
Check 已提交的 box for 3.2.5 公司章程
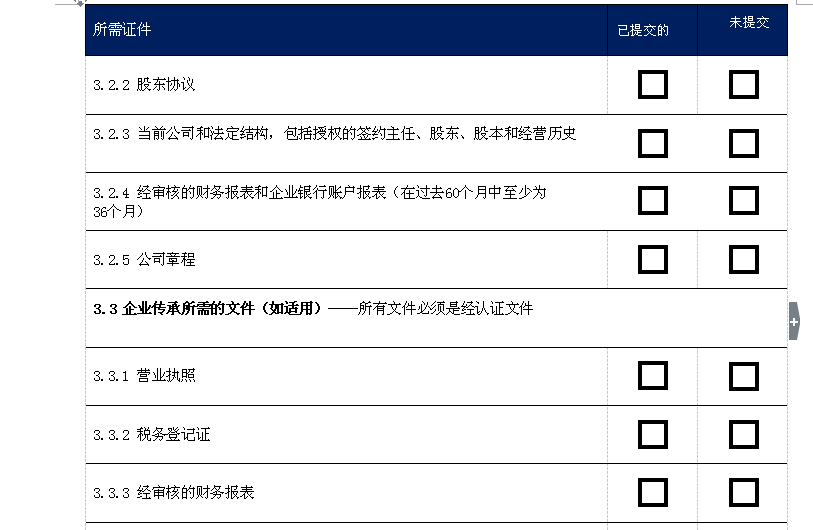point(652,259)
